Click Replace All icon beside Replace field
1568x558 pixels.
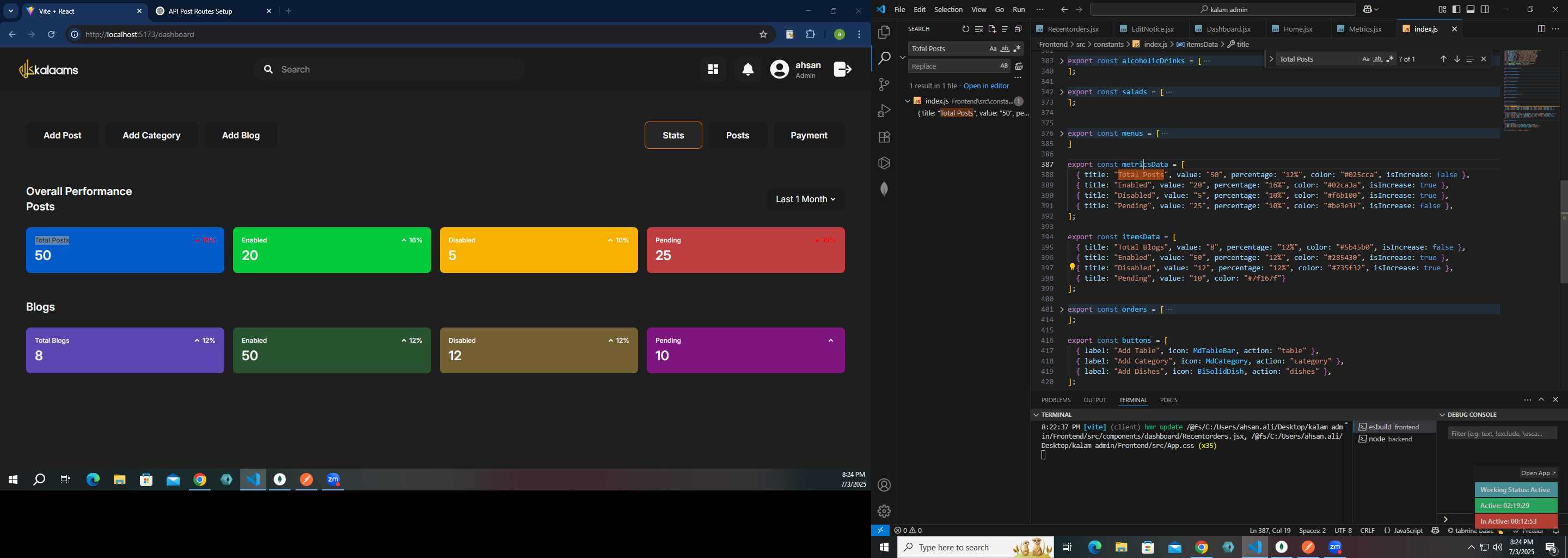[1019, 66]
